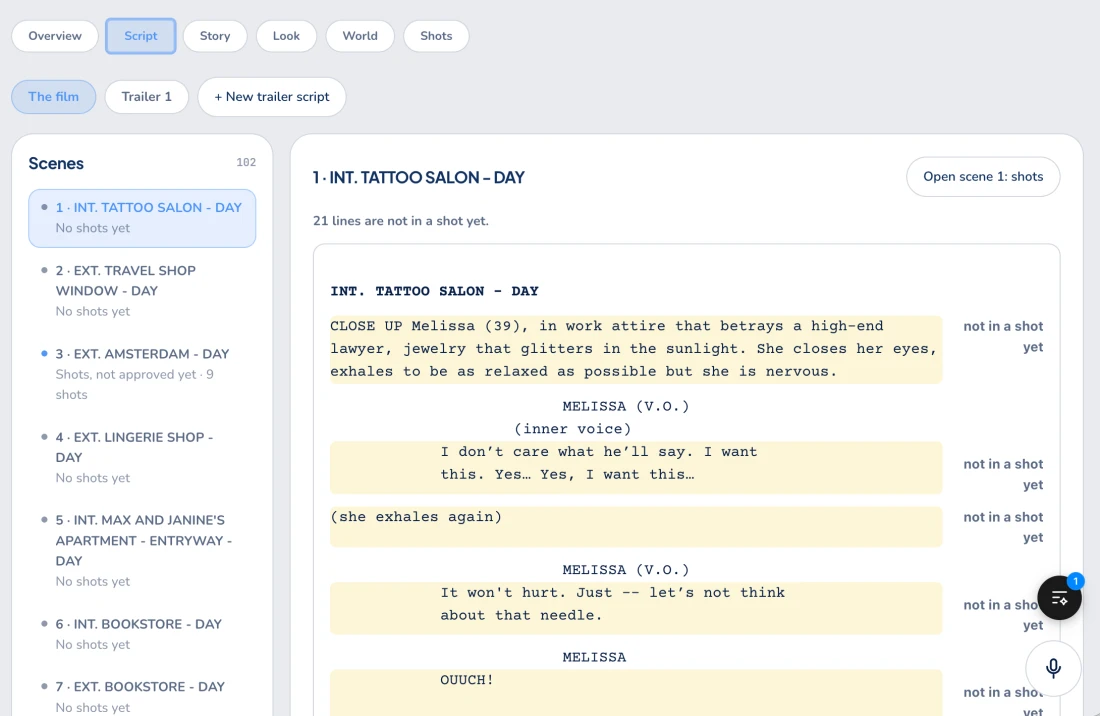This screenshot has width=1100, height=716.
Task: Open the World tab
Action: tap(360, 36)
